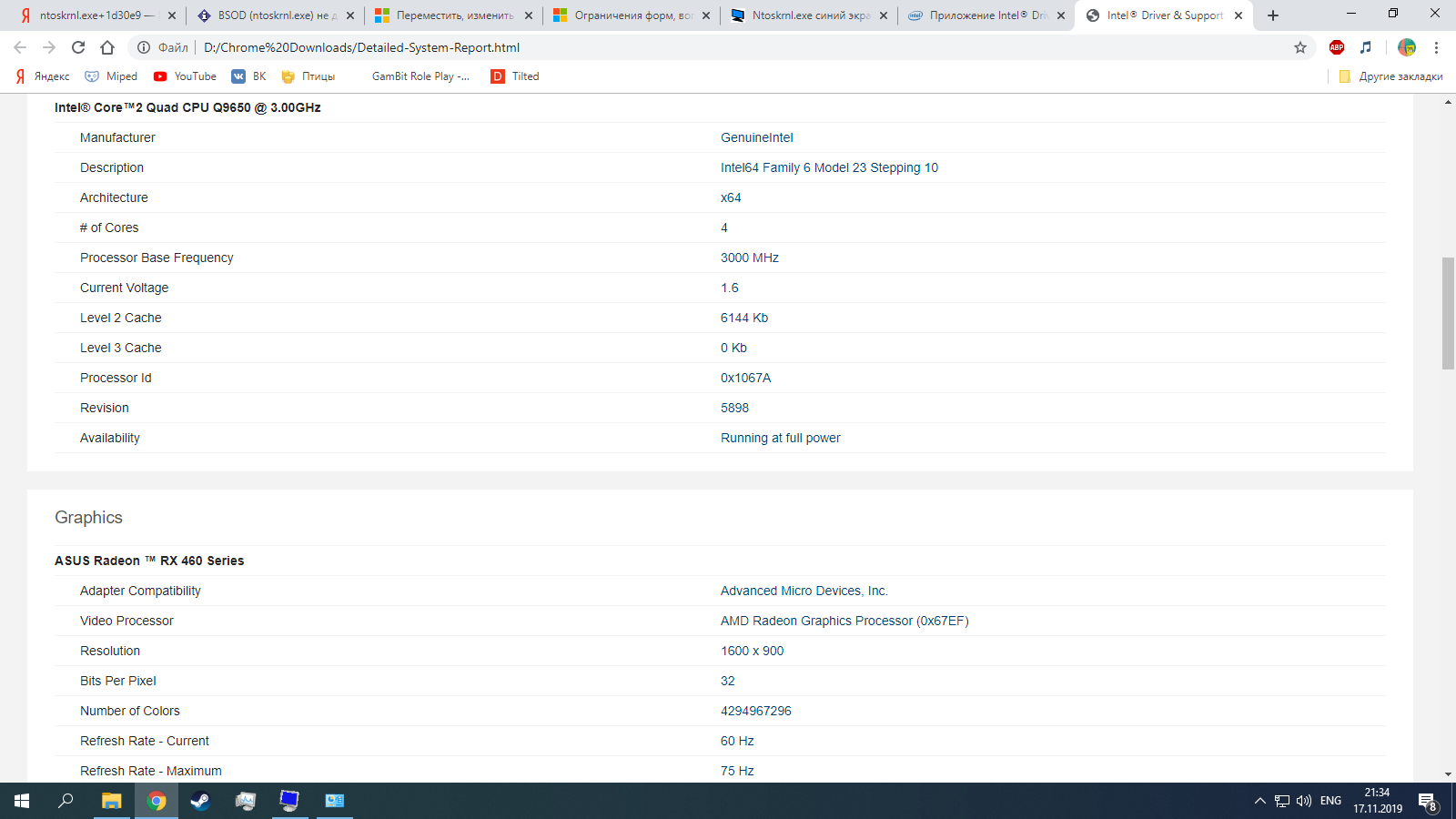
Task: Open the Chrome three-dot menu
Action: [x=1437, y=47]
